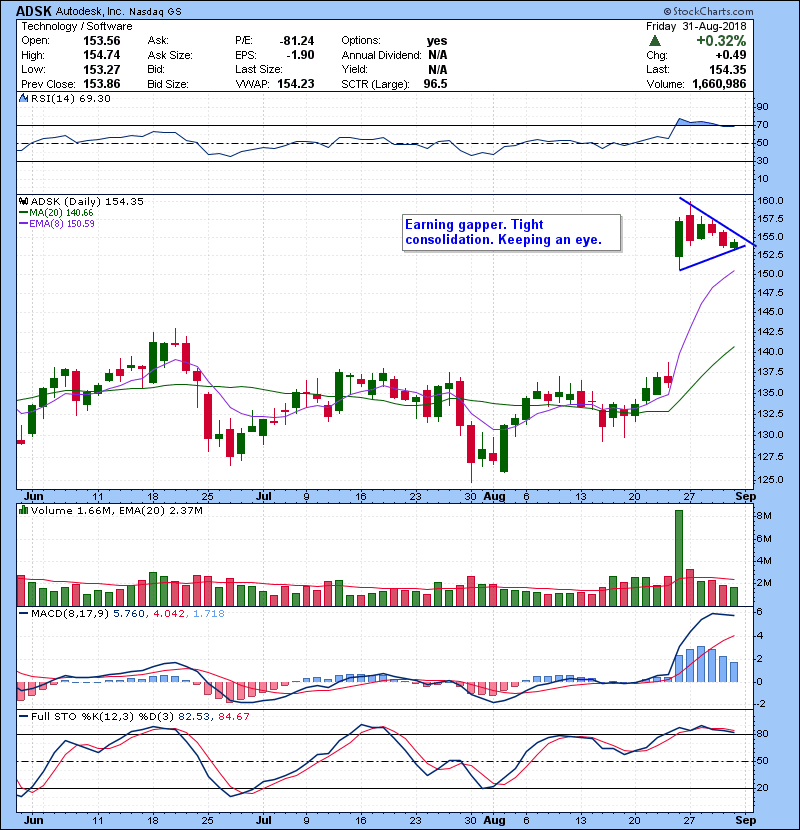This screenshot has width=800, height=830.
Task: Click the Friday 31-Aug-2018 date
Action: pos(696,26)
